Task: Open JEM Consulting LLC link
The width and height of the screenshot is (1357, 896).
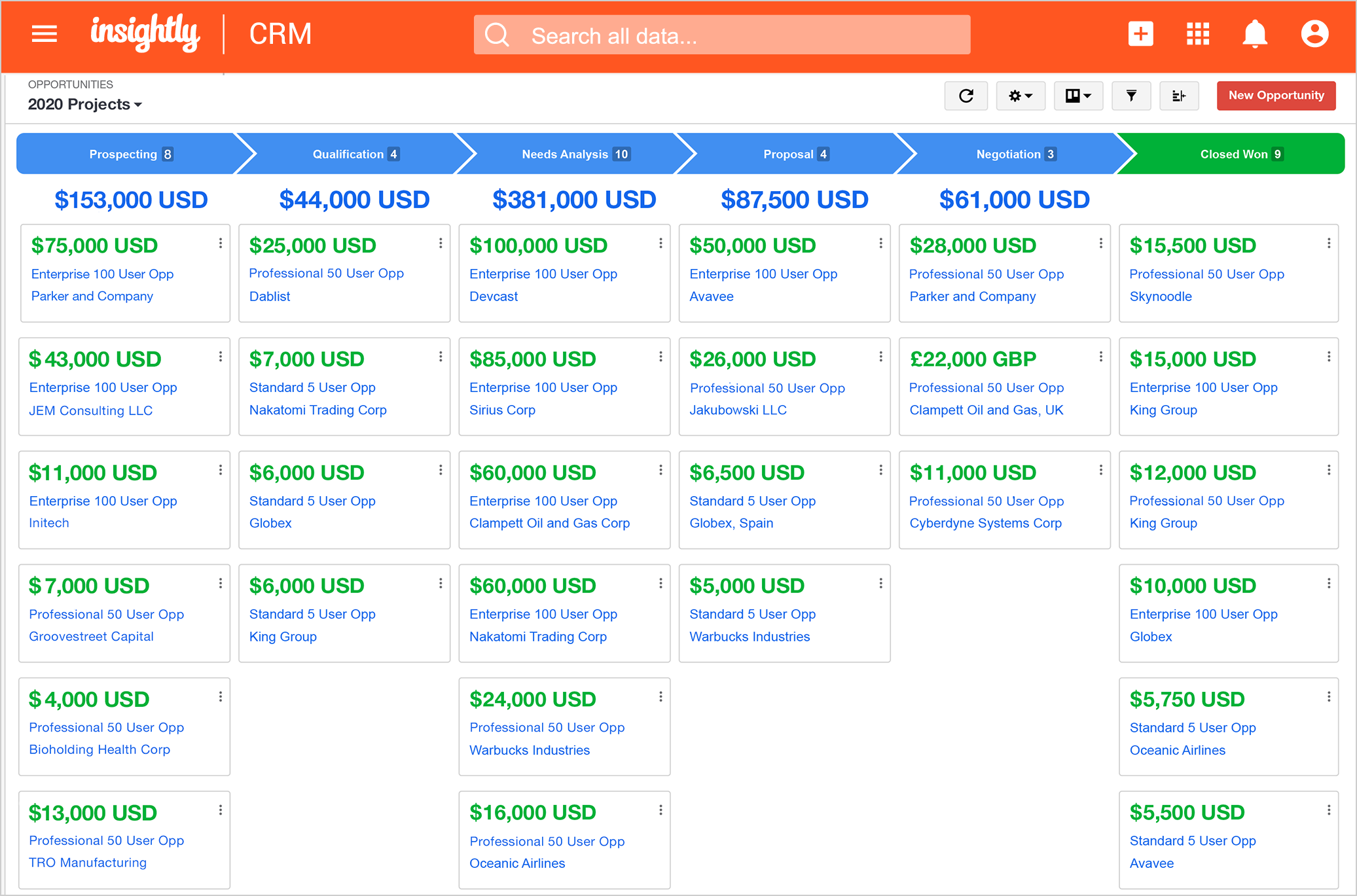Action: coord(91,410)
